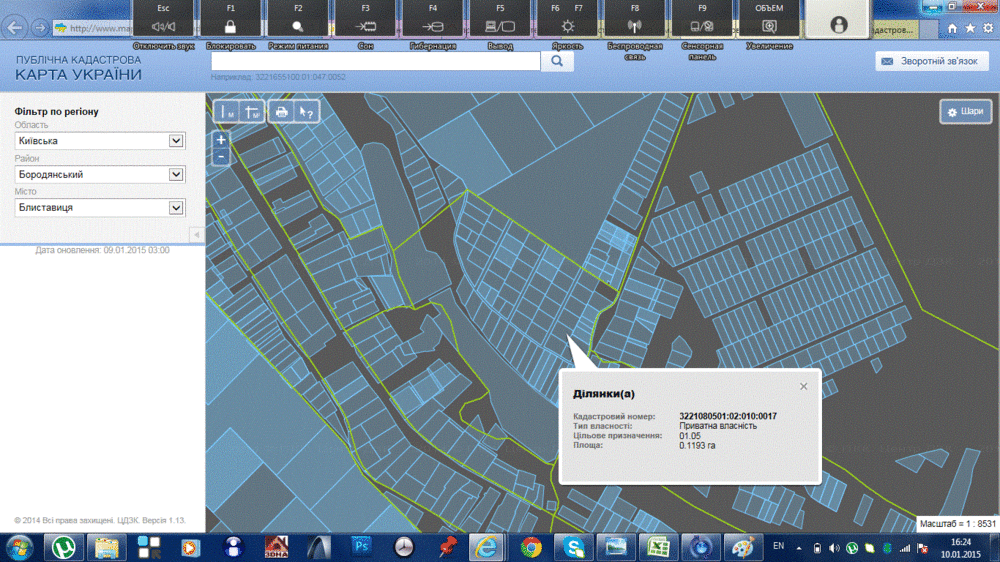This screenshot has height=562, width=1000.
Task: Expand the Область dropdown showing Київська
Action: 176,141
